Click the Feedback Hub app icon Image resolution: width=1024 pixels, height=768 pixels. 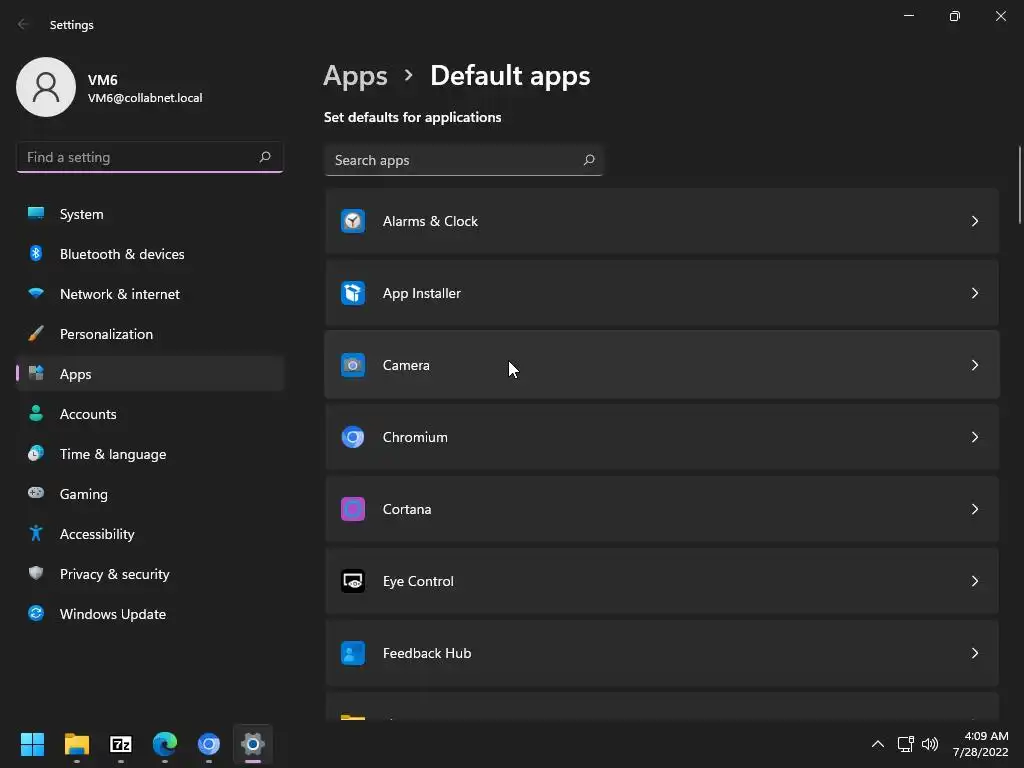[353, 653]
